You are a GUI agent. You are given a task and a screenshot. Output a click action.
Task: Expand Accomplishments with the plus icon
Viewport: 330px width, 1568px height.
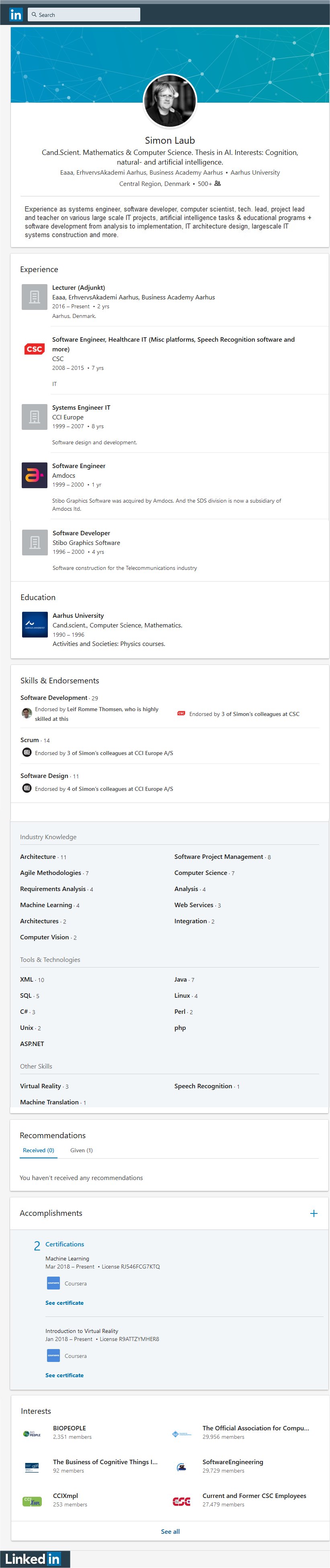314,1213
